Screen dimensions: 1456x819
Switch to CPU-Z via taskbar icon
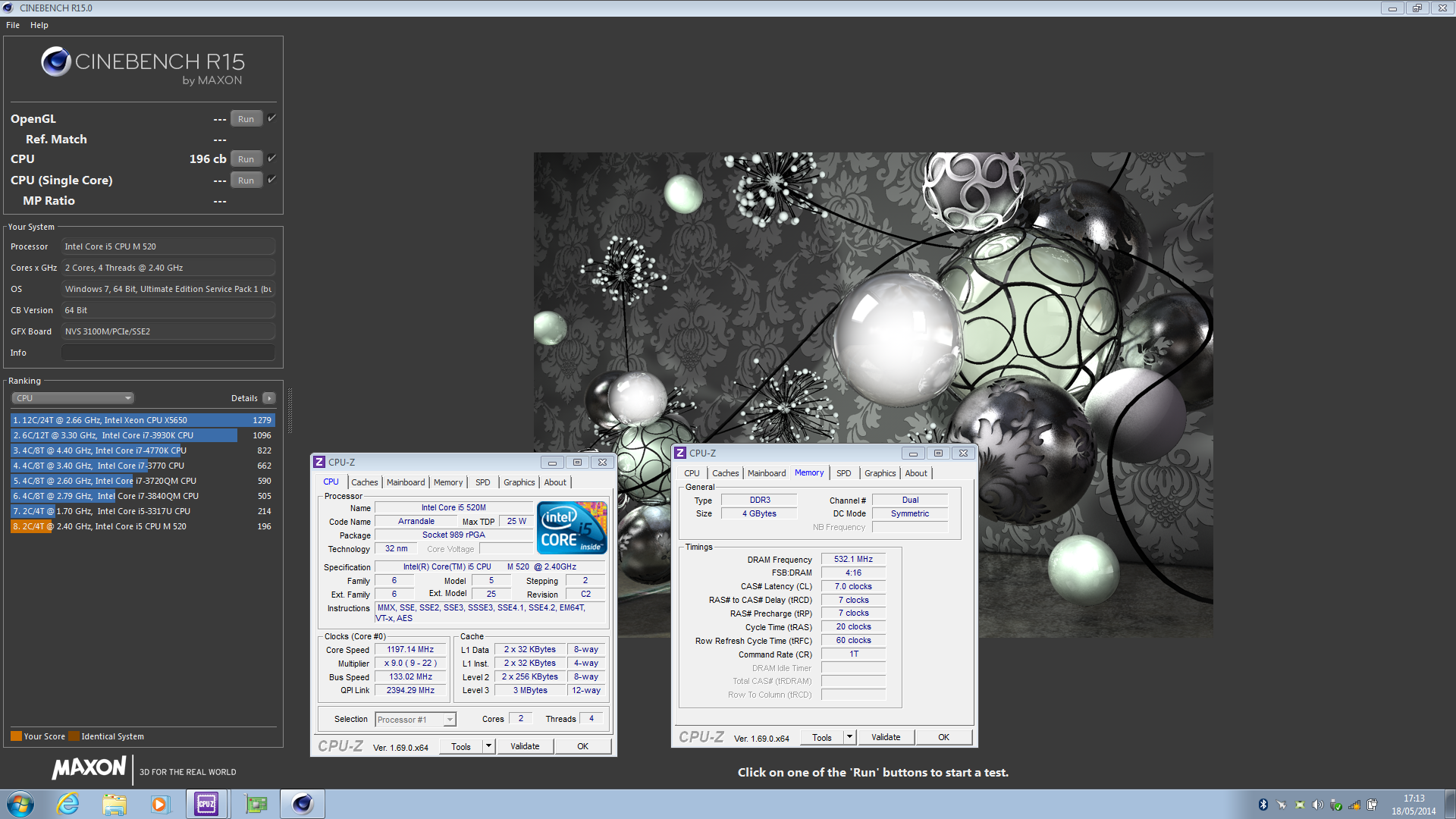click(x=206, y=804)
